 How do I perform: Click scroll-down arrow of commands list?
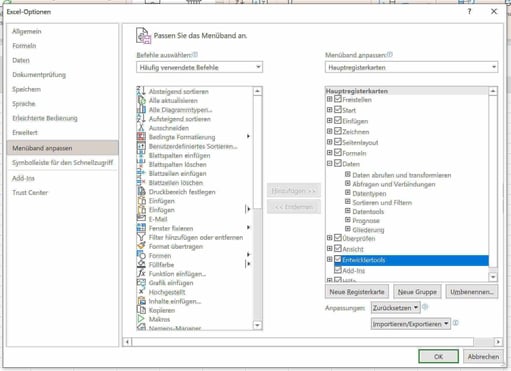coord(257,325)
